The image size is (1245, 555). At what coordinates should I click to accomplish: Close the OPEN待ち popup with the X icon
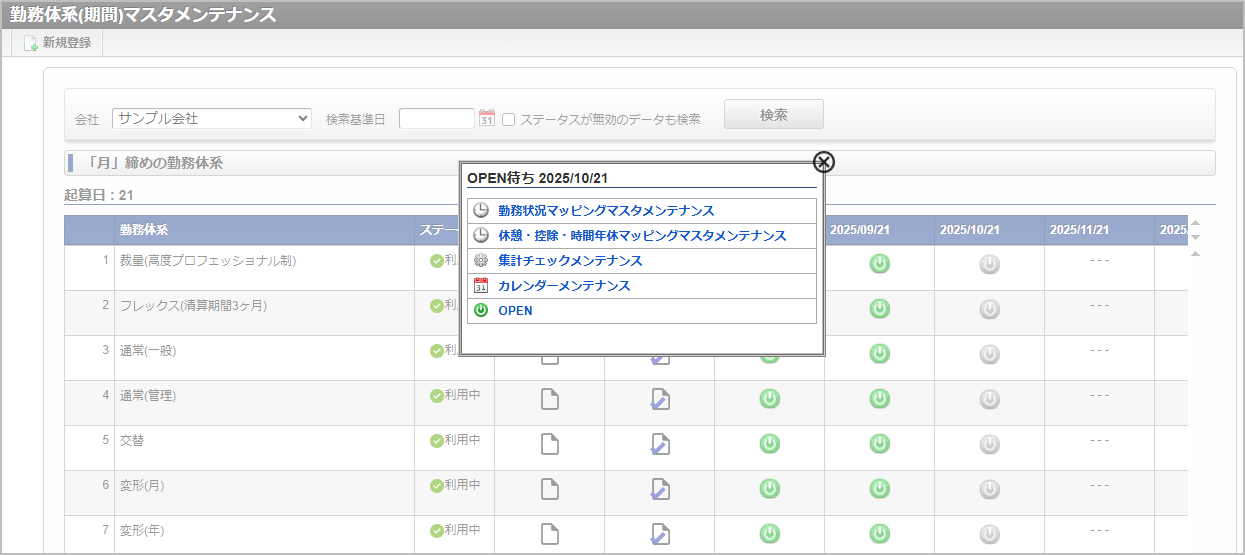[x=823, y=163]
